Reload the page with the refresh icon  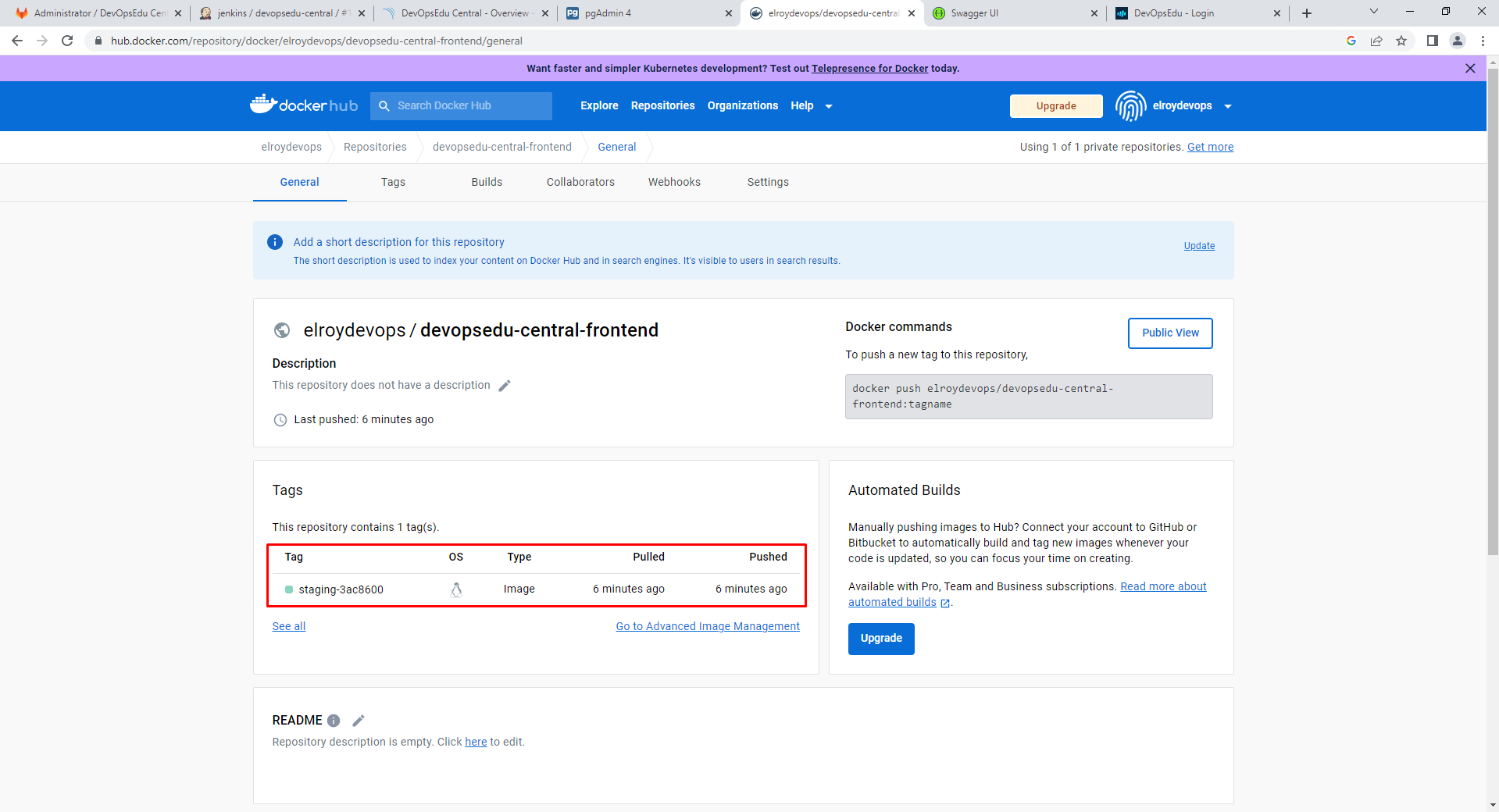67,41
